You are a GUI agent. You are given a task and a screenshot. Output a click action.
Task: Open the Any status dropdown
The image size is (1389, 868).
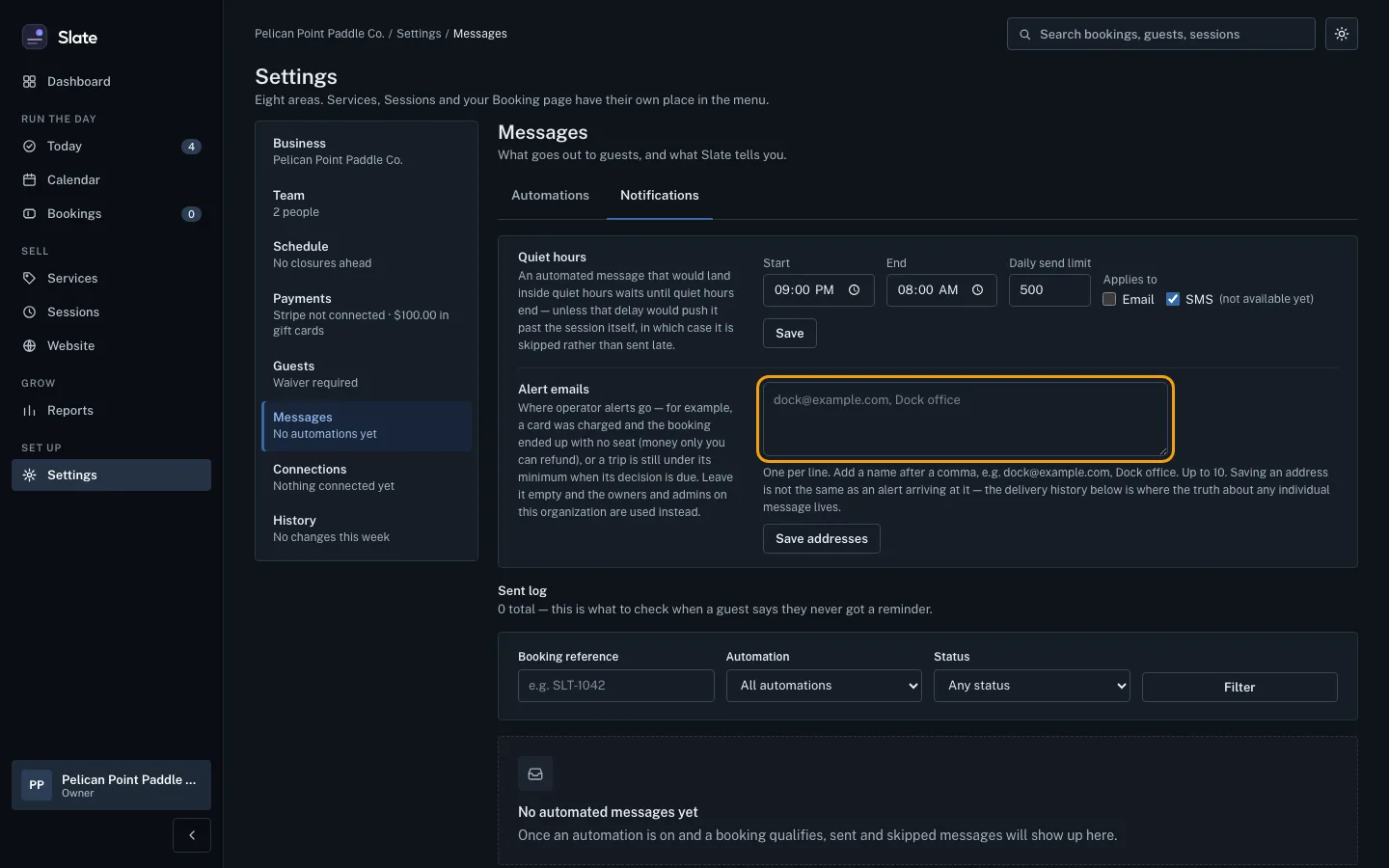point(1032,686)
